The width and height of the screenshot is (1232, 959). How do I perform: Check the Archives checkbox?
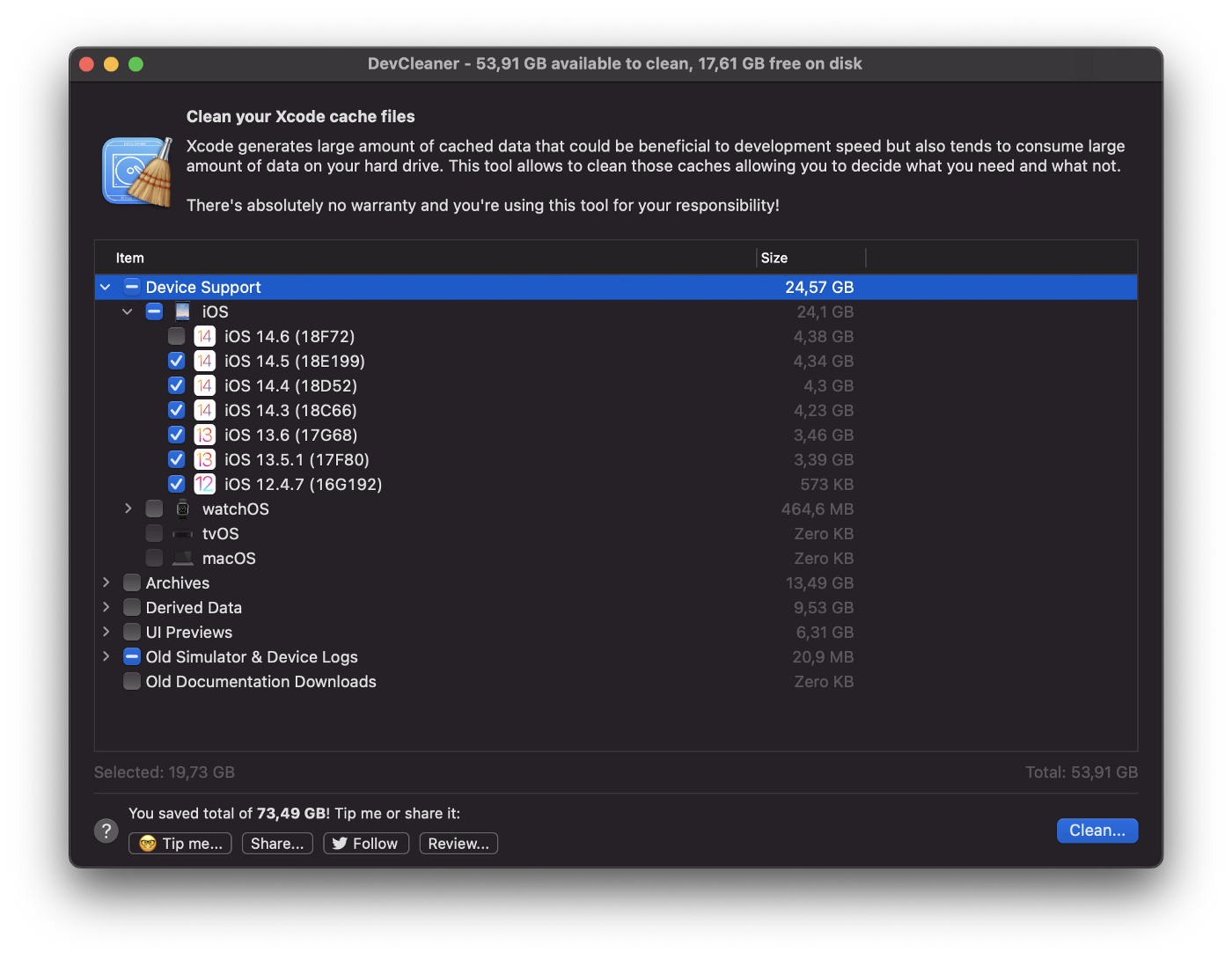pos(132,582)
